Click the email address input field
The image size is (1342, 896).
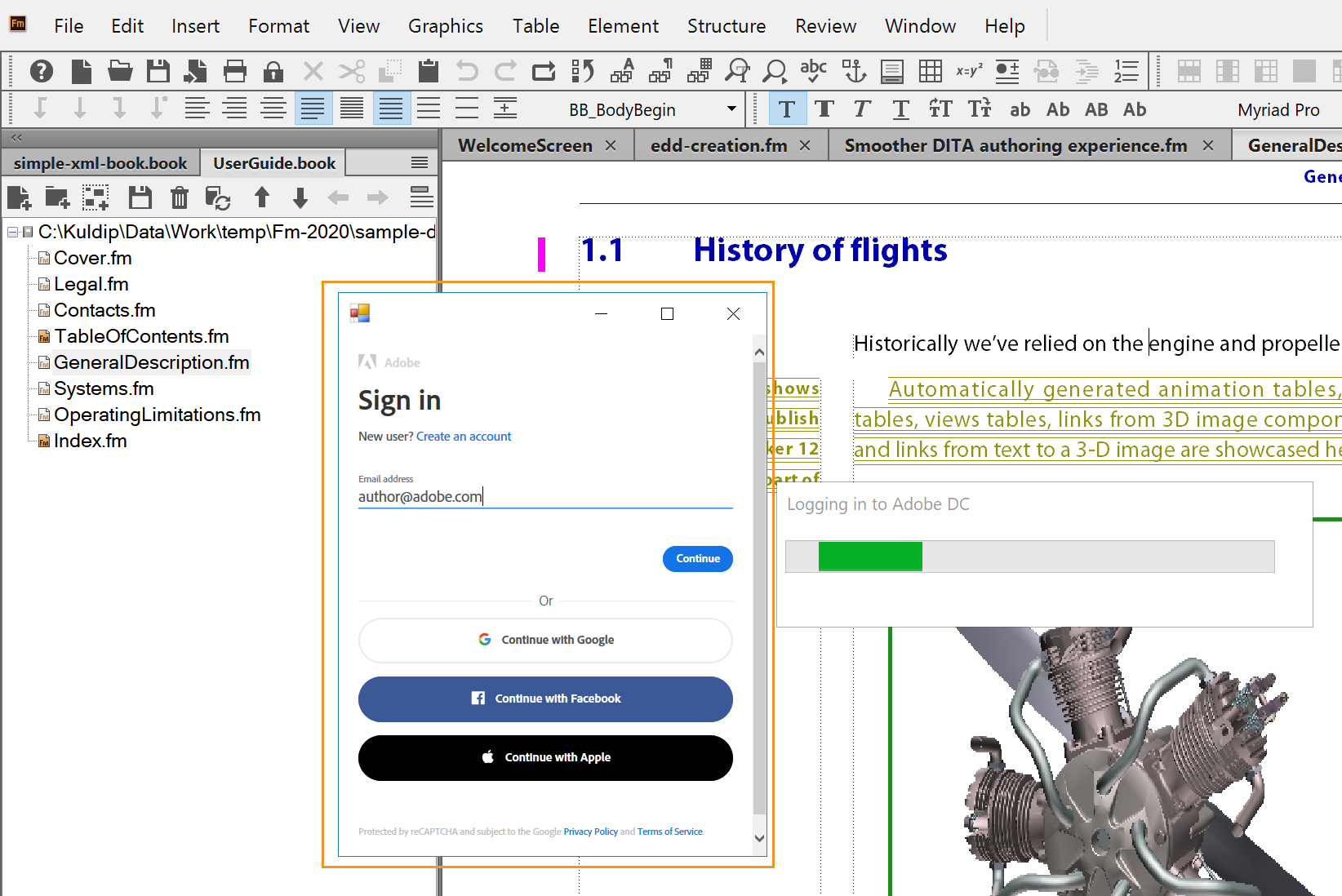pos(545,496)
